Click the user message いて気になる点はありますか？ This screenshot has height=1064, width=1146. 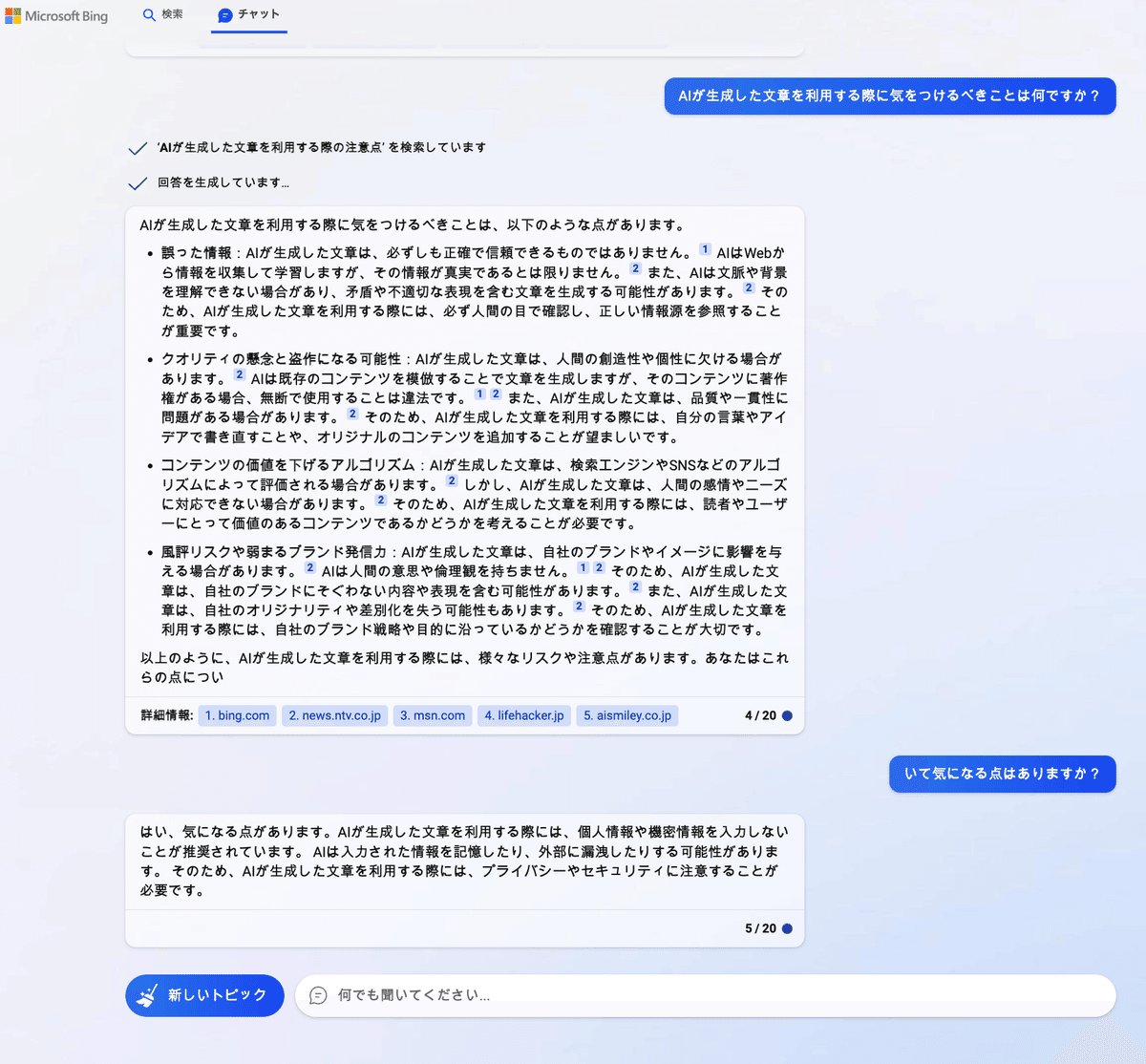(x=1002, y=774)
